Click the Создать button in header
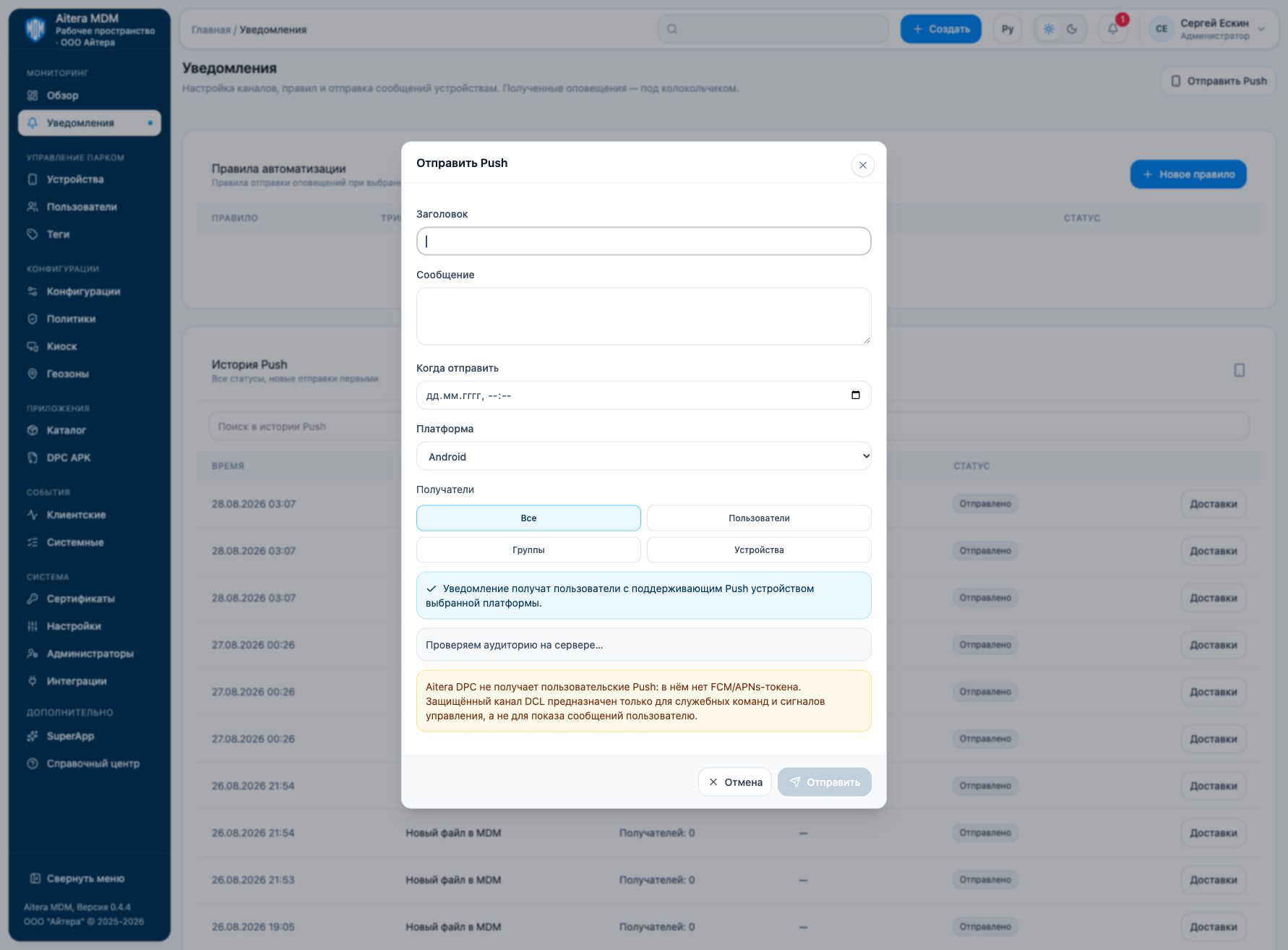Image resolution: width=1288 pixels, height=950 pixels. (940, 29)
